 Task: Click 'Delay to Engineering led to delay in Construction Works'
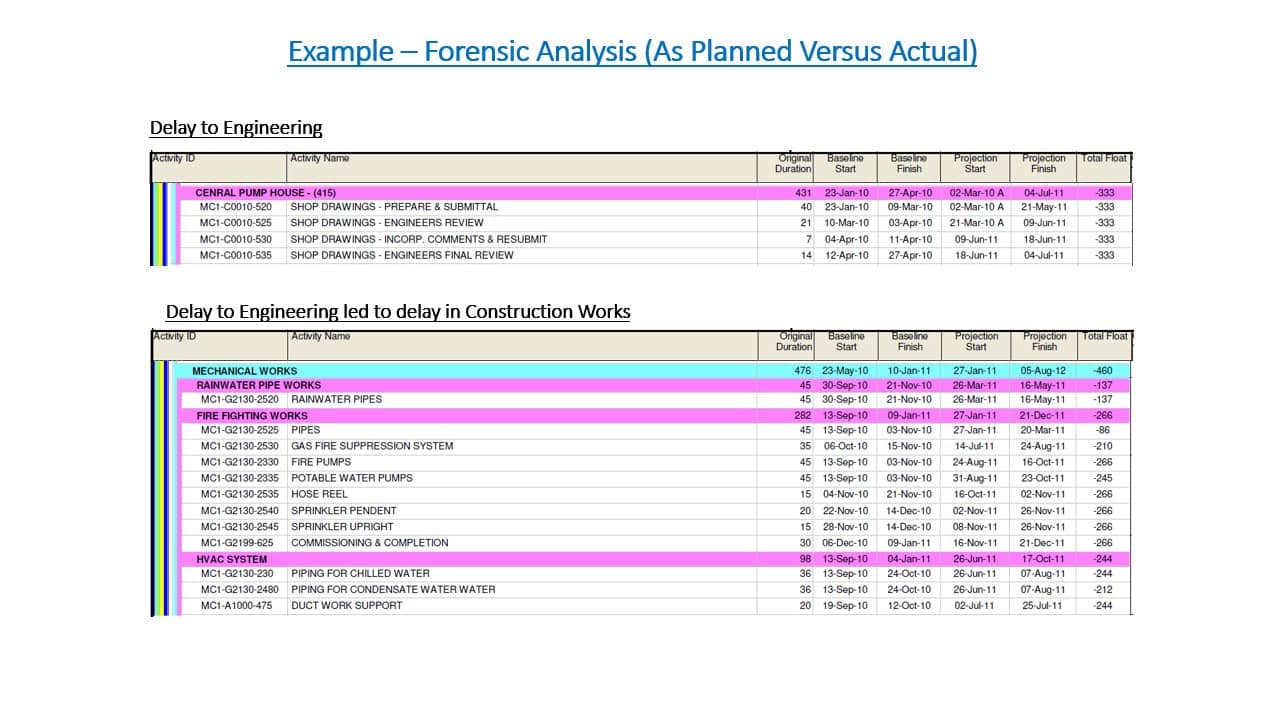click(398, 312)
